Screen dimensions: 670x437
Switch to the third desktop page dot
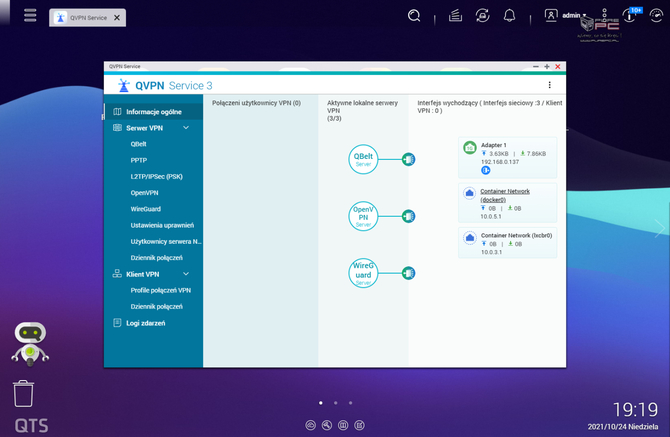click(350, 403)
